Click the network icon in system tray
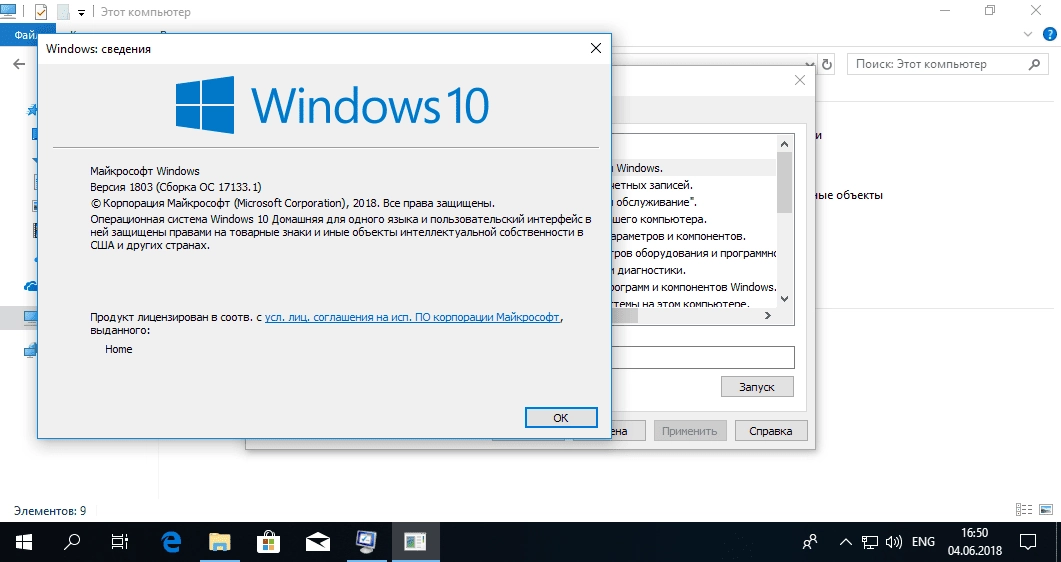This screenshot has height=562, width=1061. (870, 542)
